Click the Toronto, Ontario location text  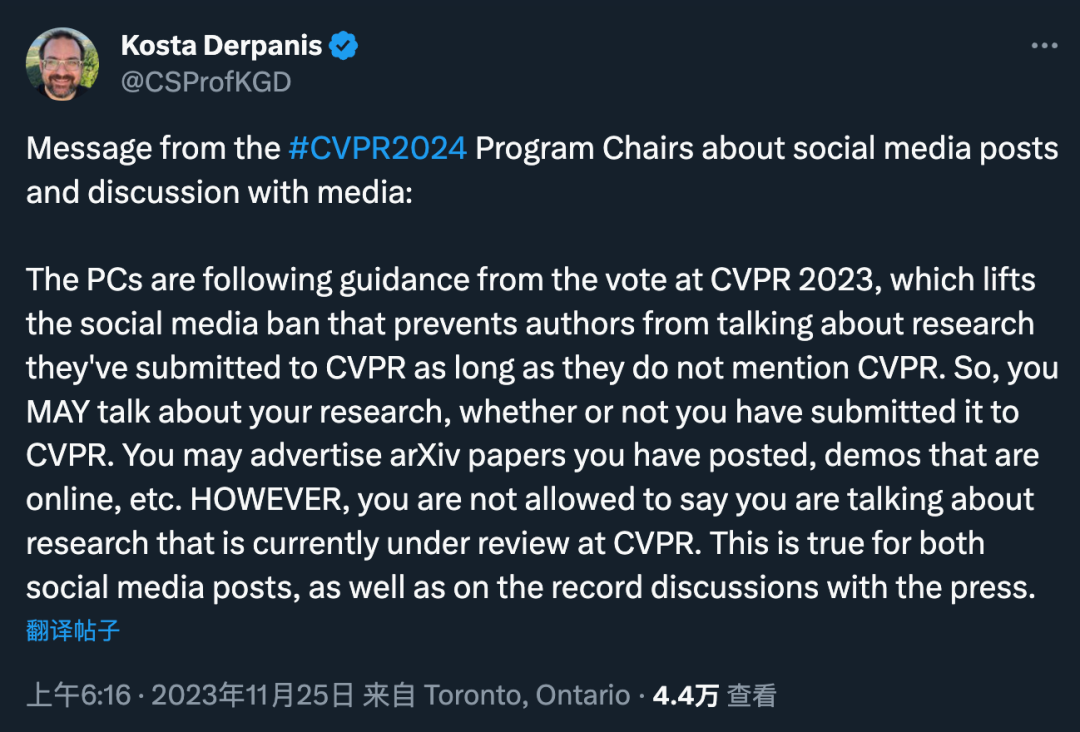click(528, 695)
